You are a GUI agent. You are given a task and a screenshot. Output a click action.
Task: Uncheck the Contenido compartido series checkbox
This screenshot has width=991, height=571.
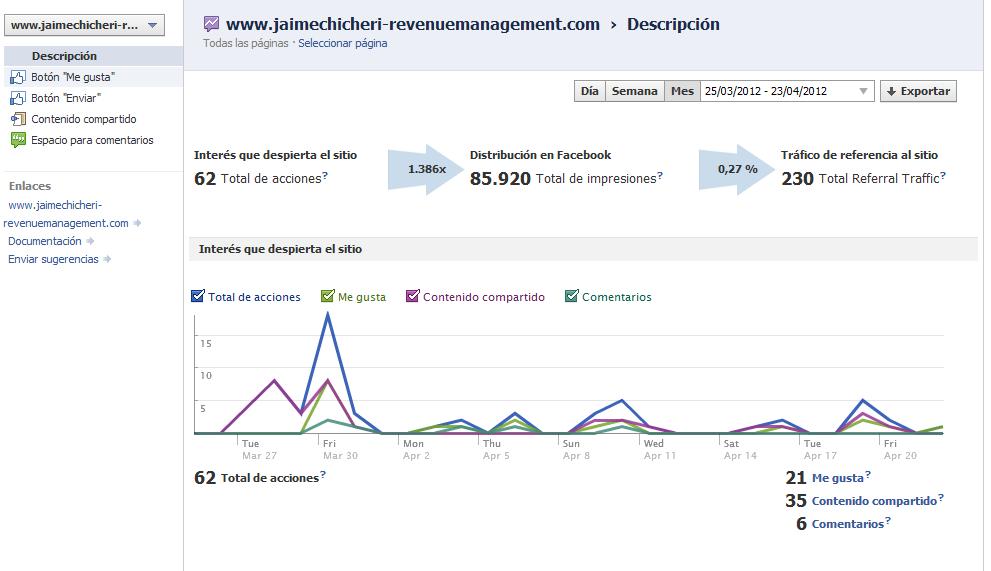click(412, 296)
